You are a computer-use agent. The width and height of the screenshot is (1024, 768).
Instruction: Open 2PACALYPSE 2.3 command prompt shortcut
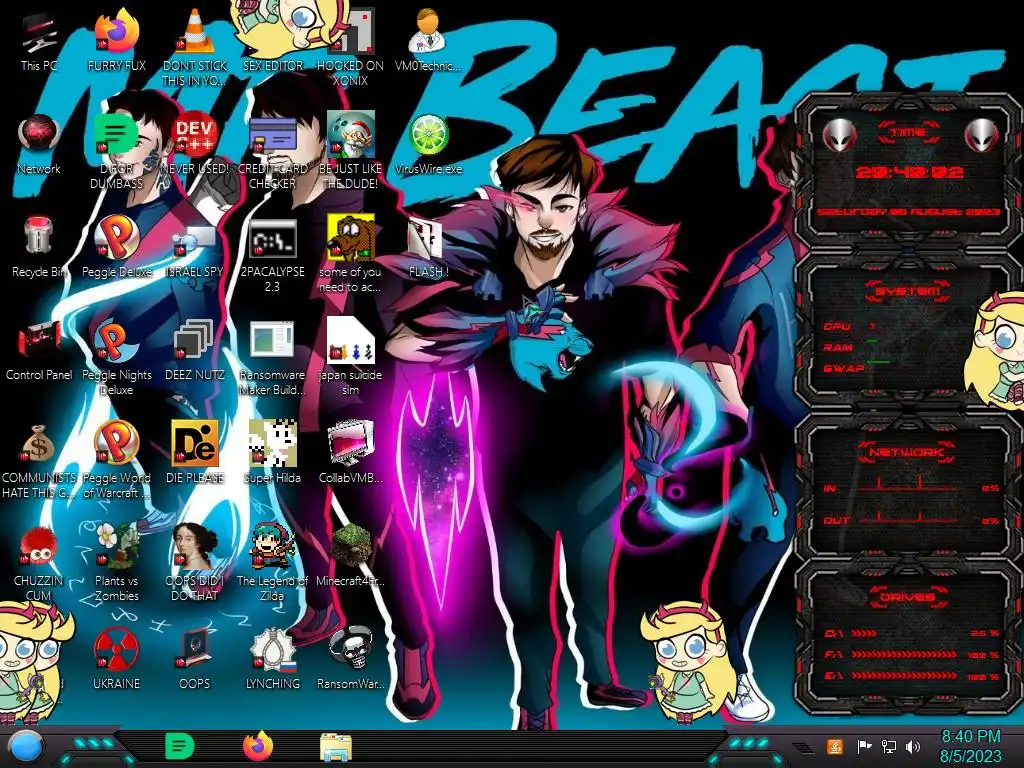(272, 253)
